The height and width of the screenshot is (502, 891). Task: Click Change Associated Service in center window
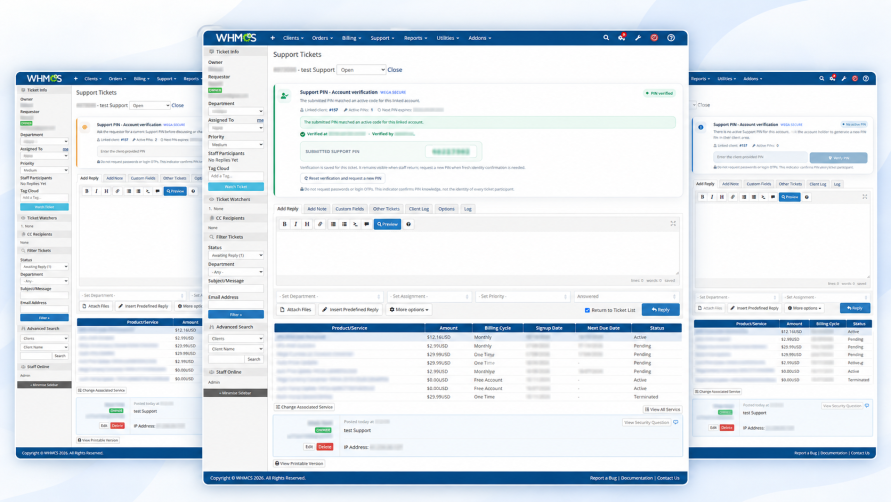coord(305,407)
